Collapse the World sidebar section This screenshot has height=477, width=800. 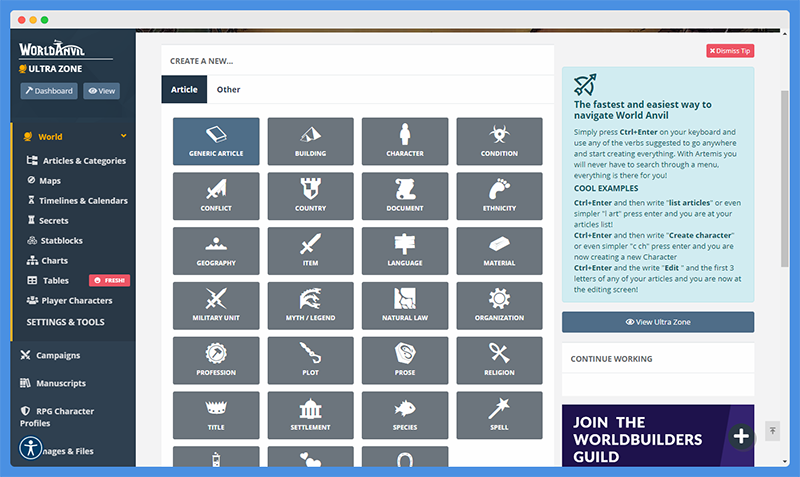point(123,136)
